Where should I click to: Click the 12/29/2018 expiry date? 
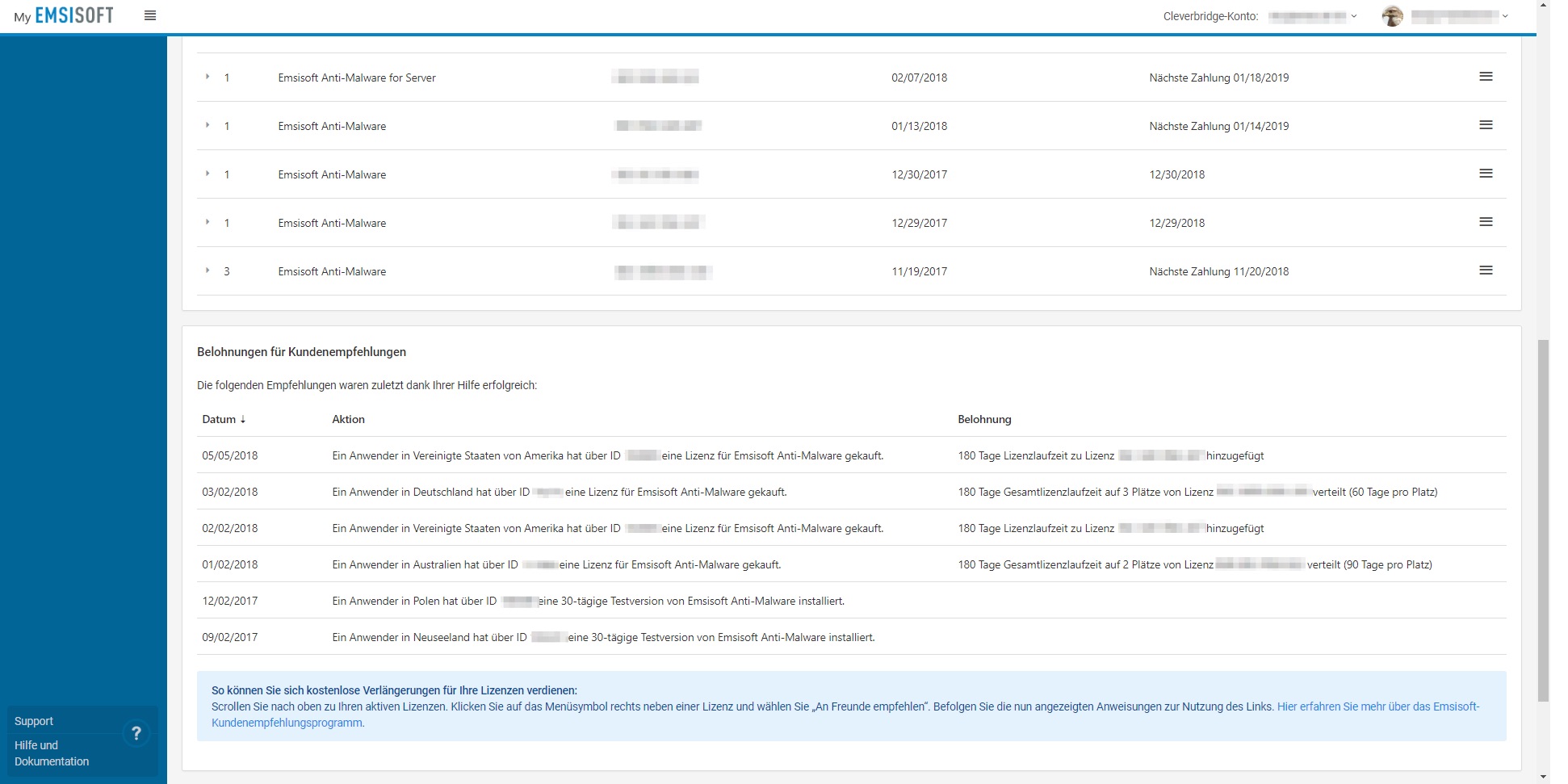click(1177, 223)
